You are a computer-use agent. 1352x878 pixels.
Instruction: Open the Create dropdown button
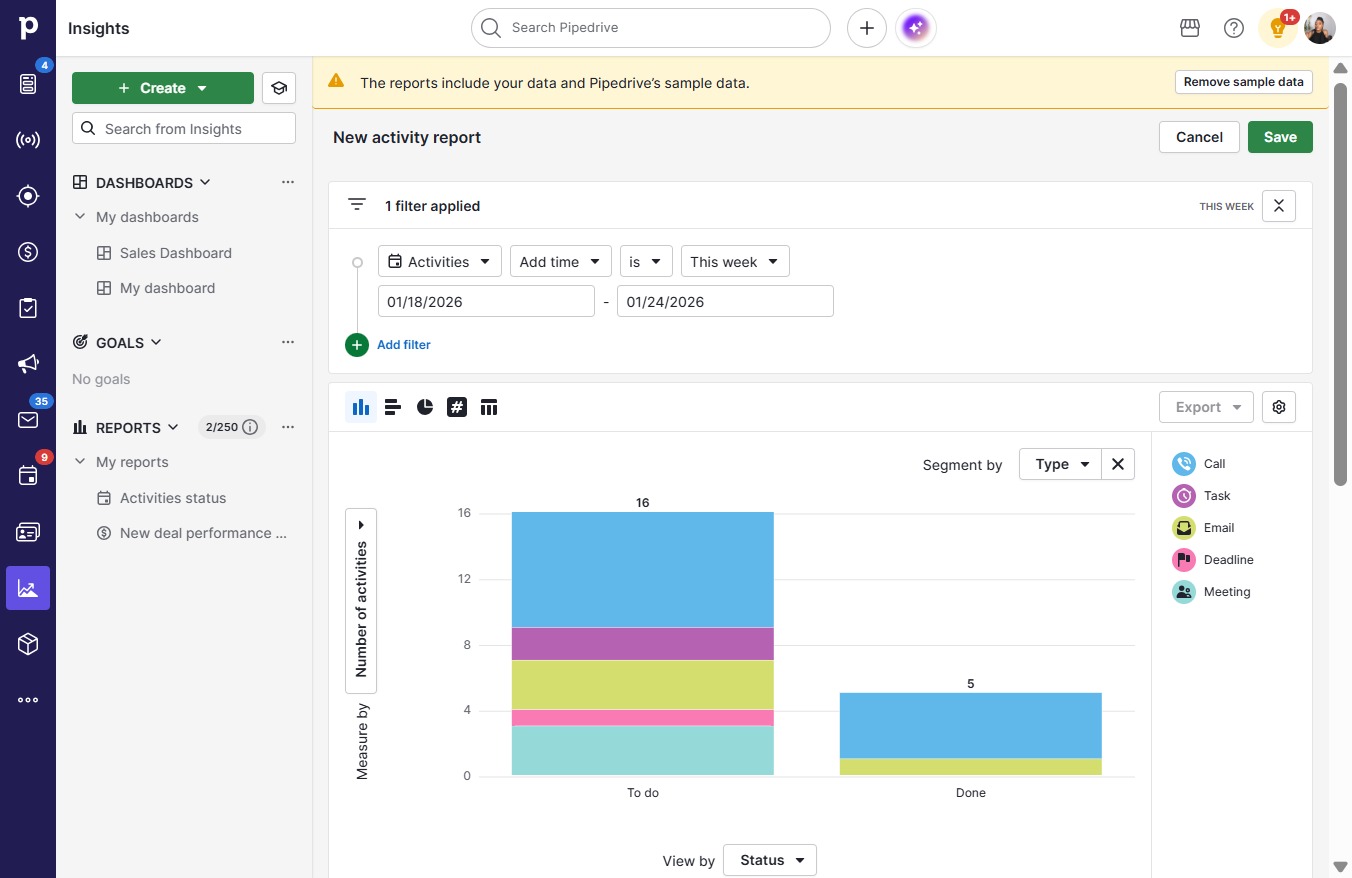tap(163, 88)
